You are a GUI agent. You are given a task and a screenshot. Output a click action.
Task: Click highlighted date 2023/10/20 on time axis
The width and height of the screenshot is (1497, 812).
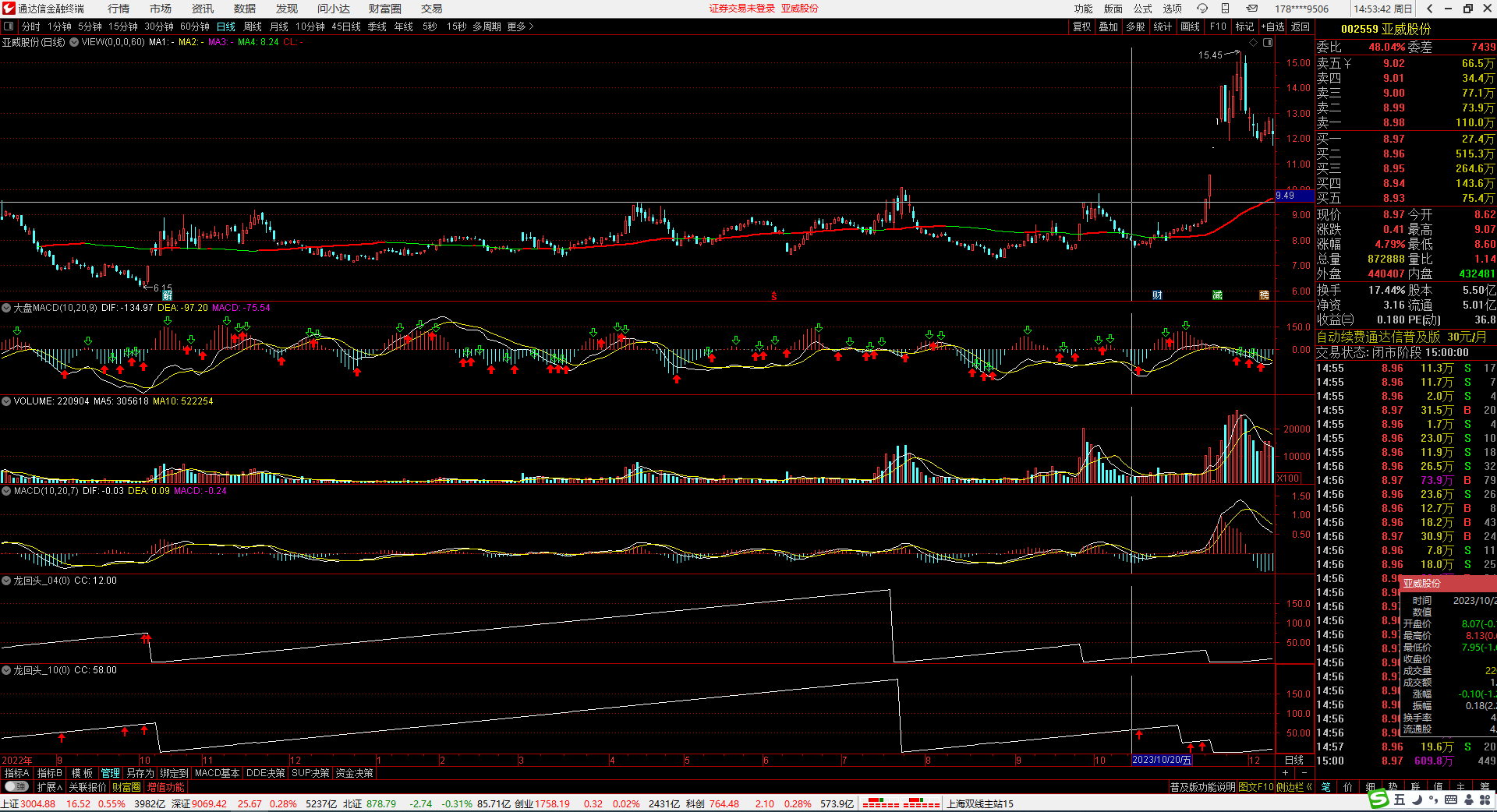coord(1162,760)
